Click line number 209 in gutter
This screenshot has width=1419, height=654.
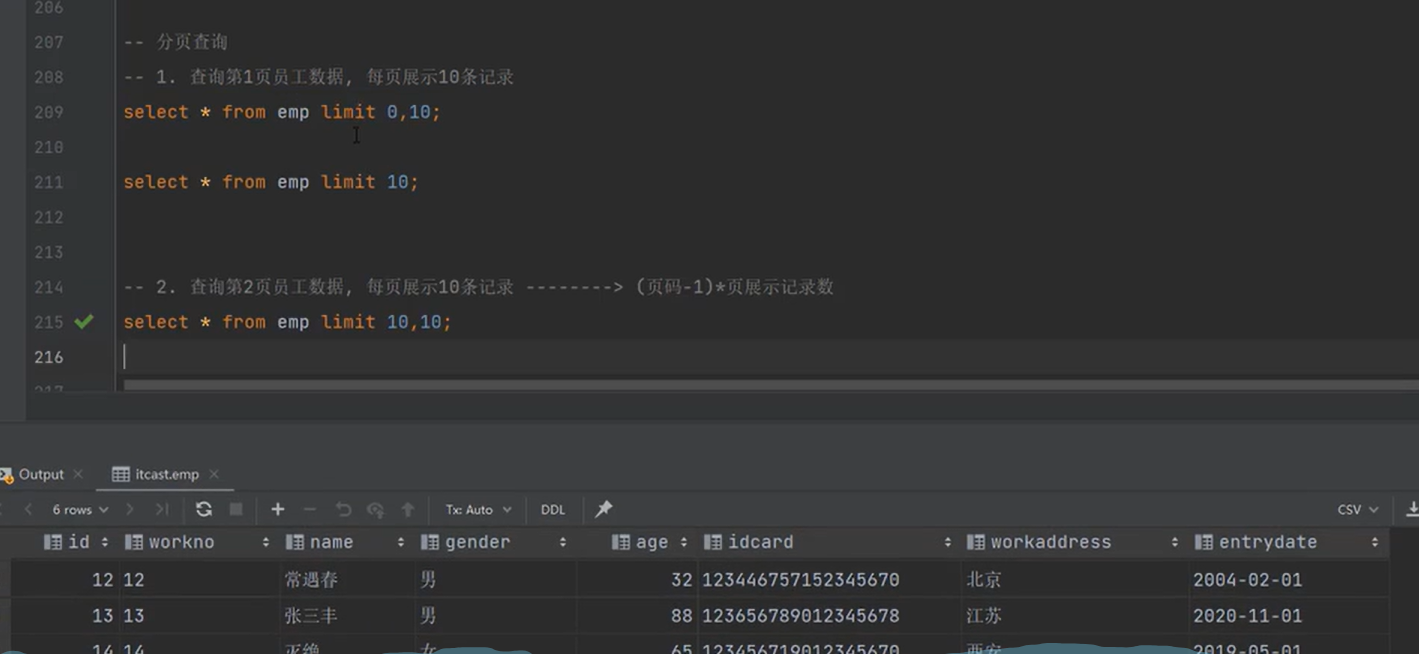click(x=49, y=112)
